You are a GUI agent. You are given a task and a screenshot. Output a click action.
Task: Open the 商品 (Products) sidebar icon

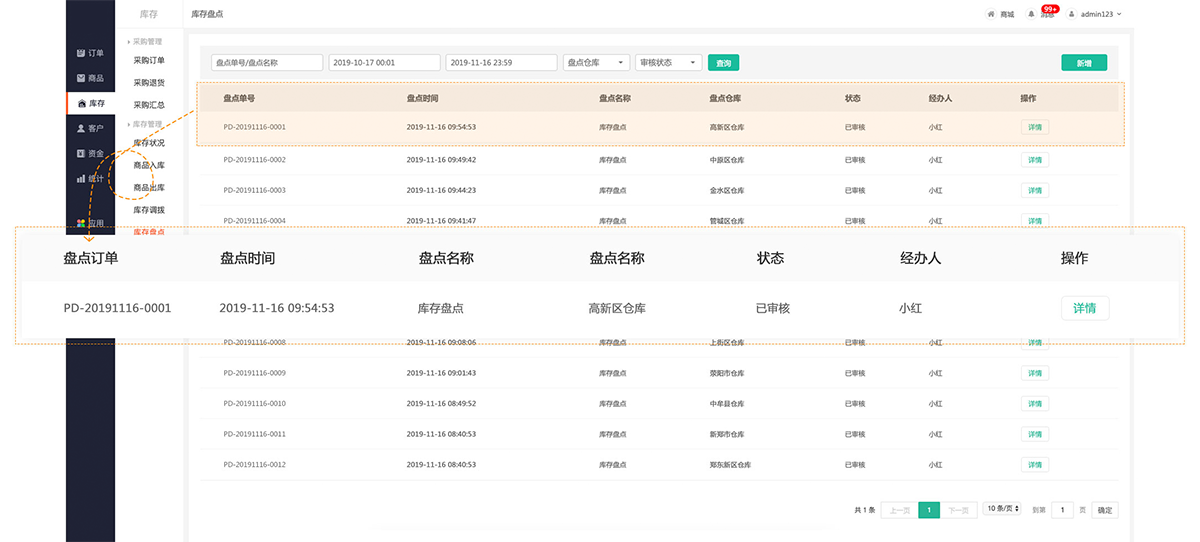pos(81,78)
